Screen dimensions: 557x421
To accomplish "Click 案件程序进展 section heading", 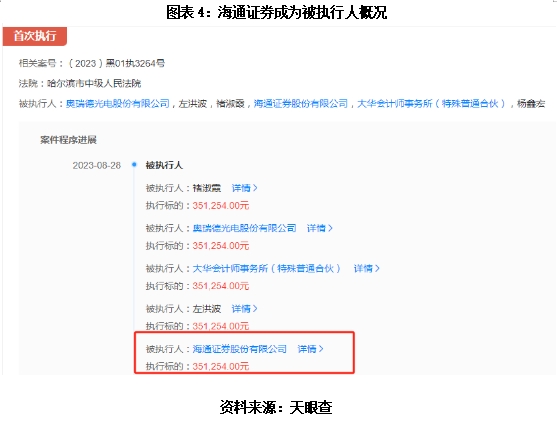I will (x=68, y=140).
